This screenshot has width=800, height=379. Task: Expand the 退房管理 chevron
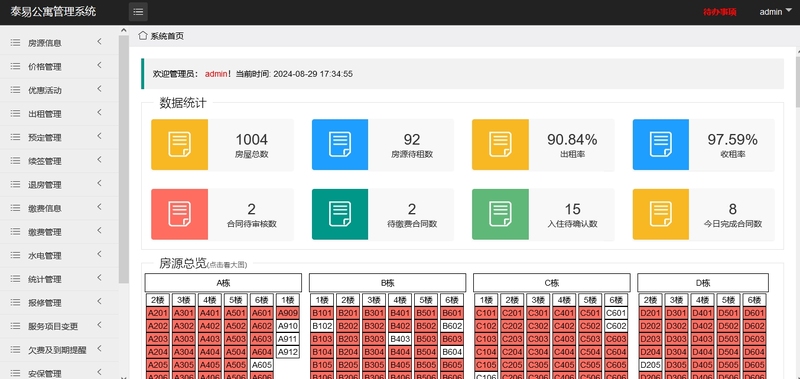coord(99,183)
